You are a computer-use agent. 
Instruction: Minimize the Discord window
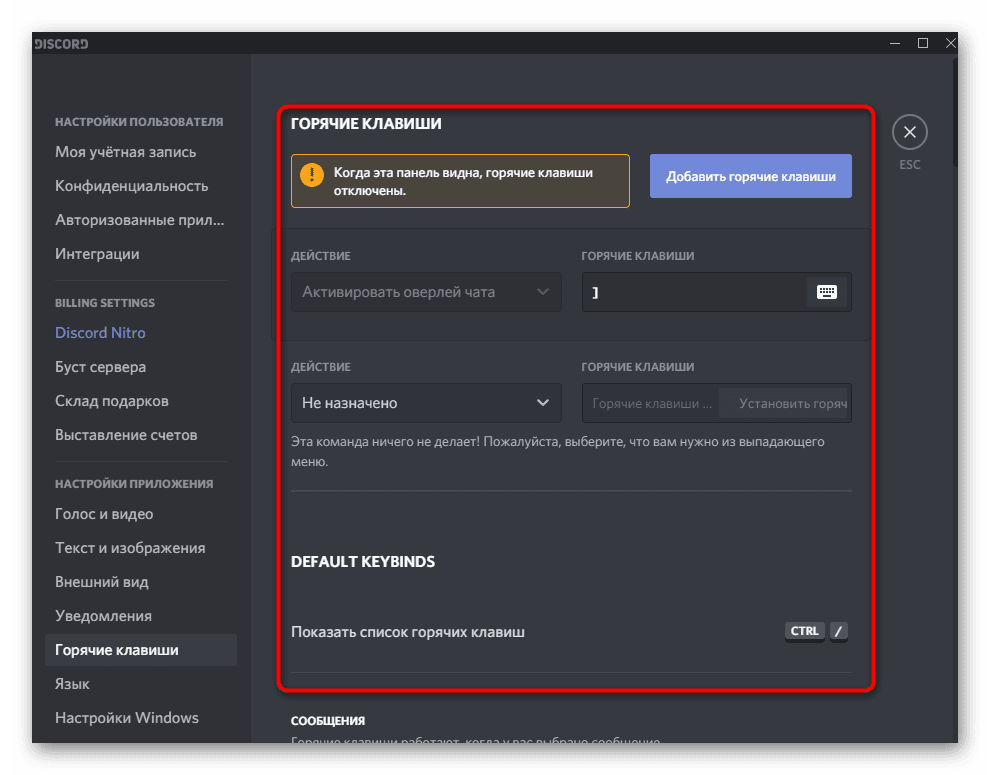tap(895, 43)
